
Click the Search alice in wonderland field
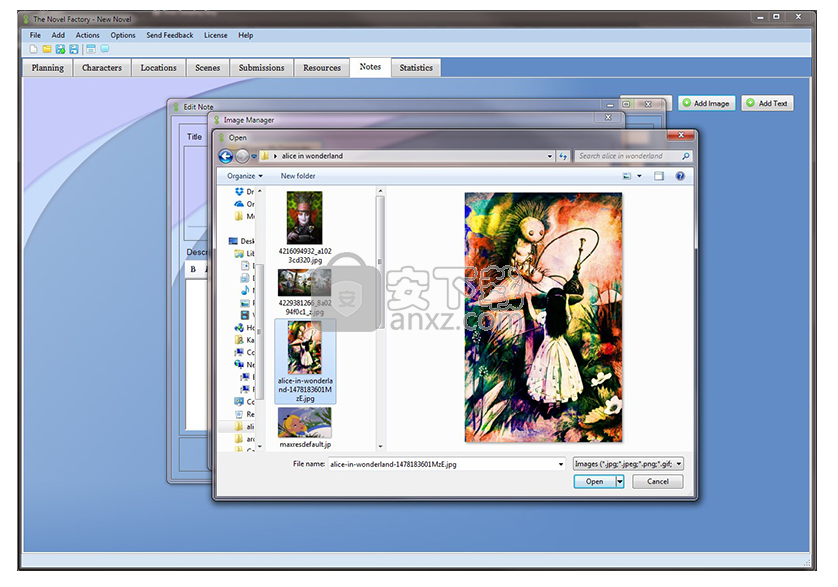(x=634, y=156)
